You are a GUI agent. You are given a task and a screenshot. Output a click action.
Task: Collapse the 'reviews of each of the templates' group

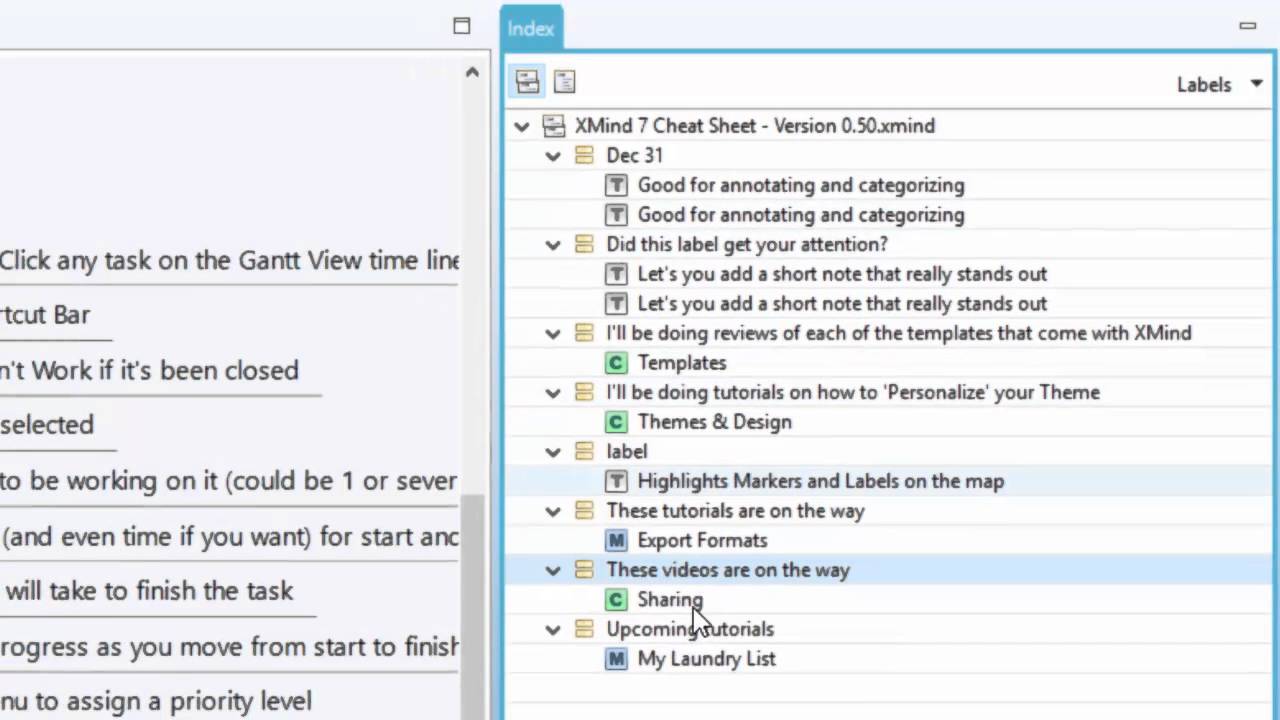[553, 334]
